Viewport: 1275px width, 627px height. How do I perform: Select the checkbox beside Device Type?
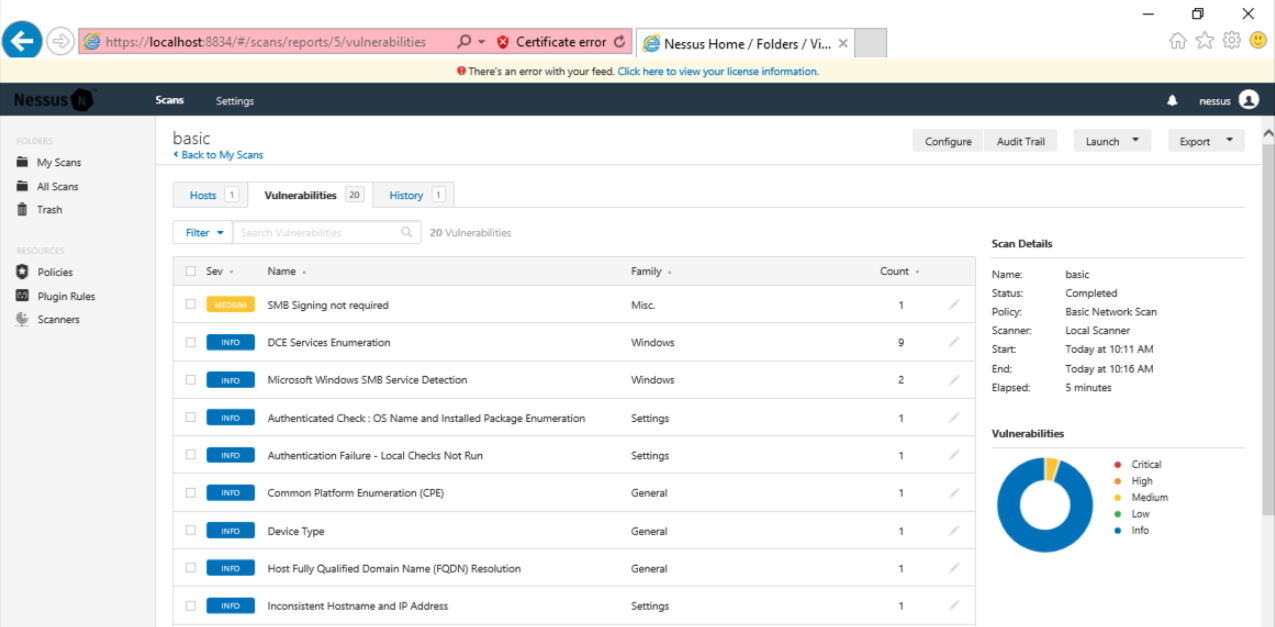pyautogui.click(x=191, y=531)
